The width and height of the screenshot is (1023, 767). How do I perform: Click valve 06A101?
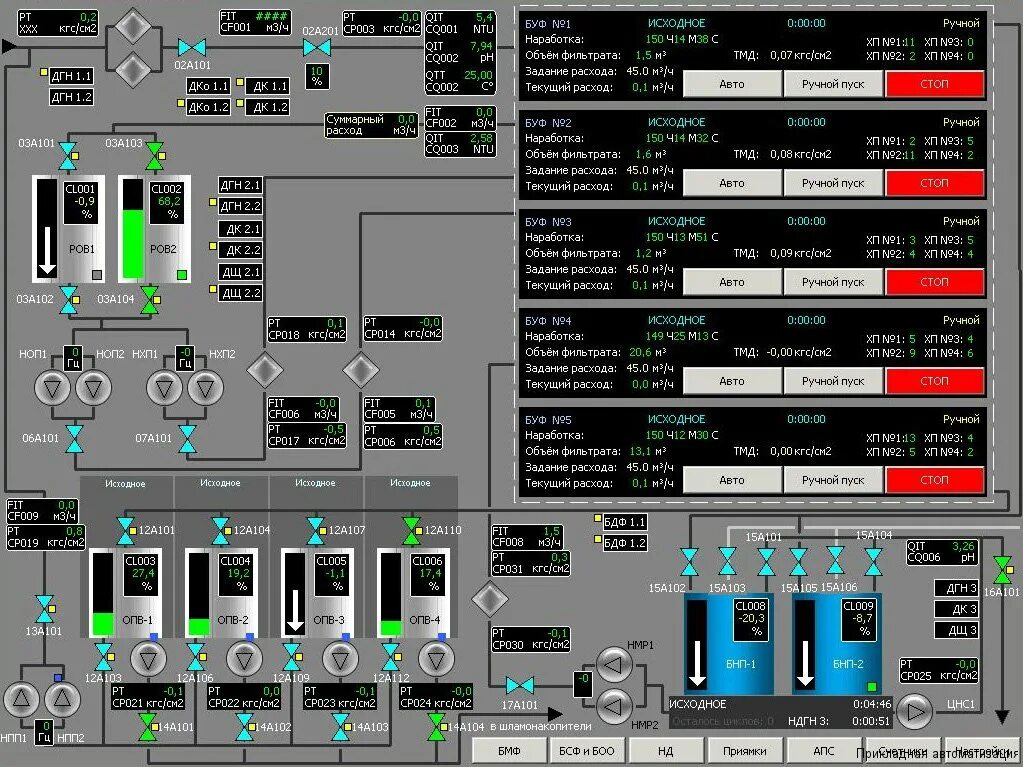click(75, 439)
